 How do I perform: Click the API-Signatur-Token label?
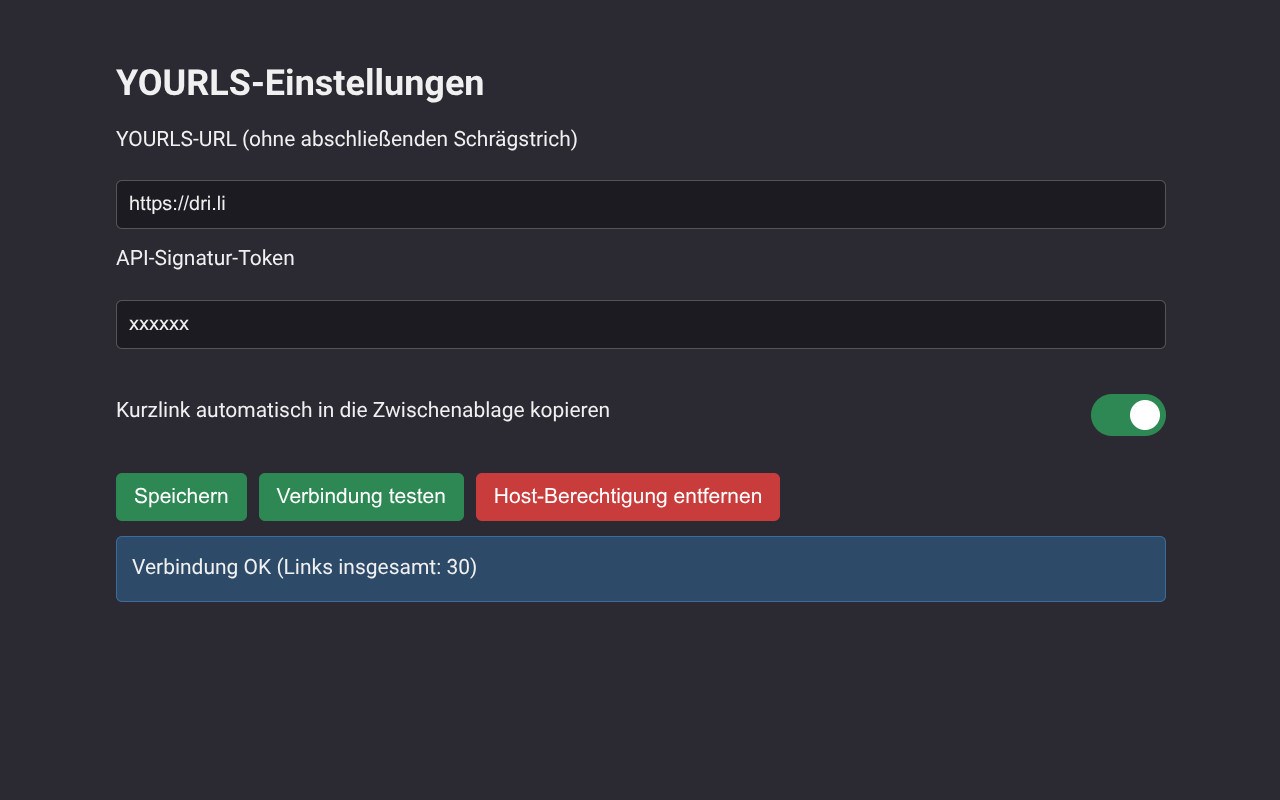(x=205, y=258)
